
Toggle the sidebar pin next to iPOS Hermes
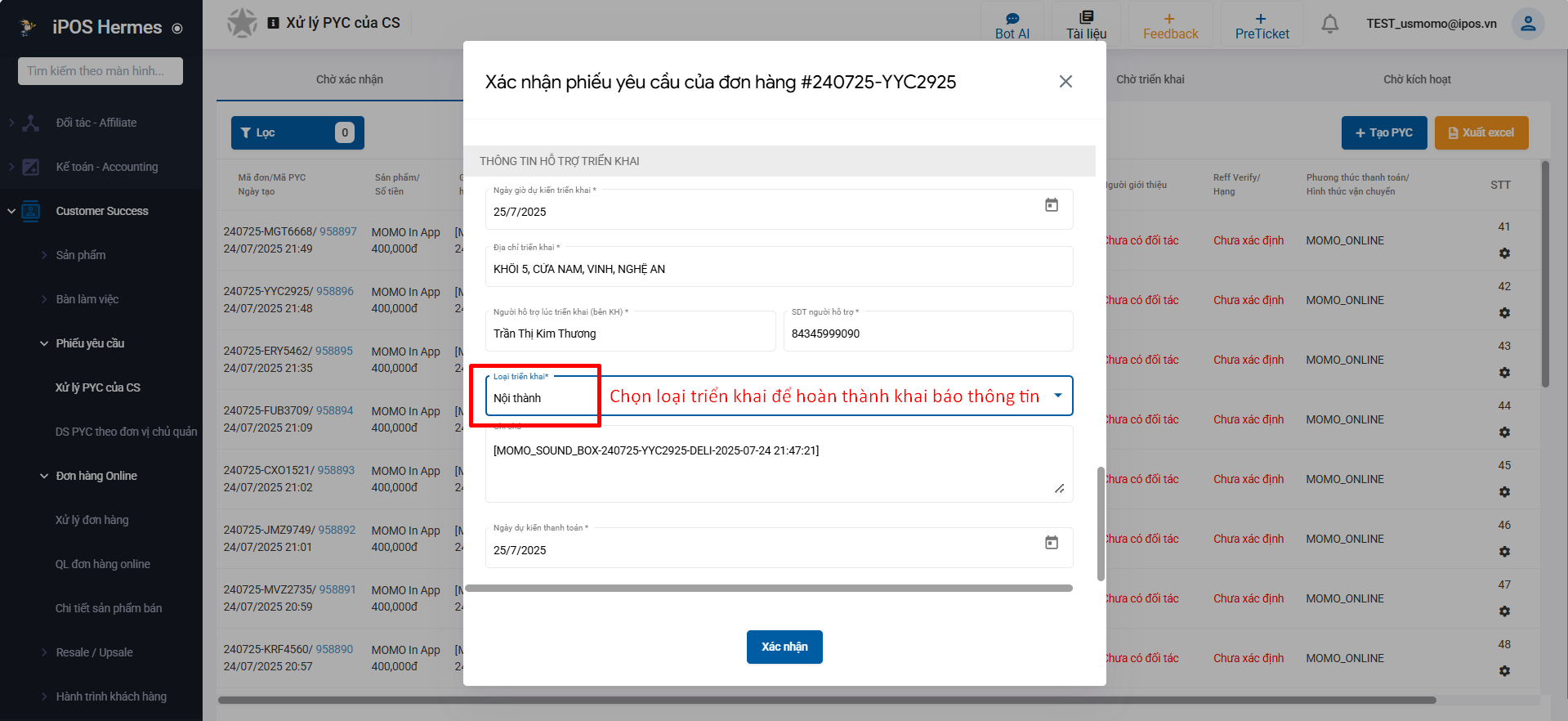tap(177, 29)
